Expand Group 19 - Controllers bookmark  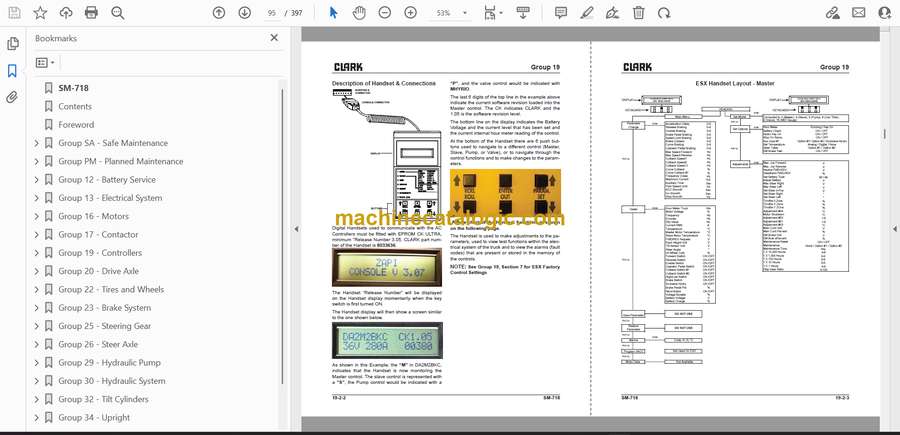click(x=37, y=253)
